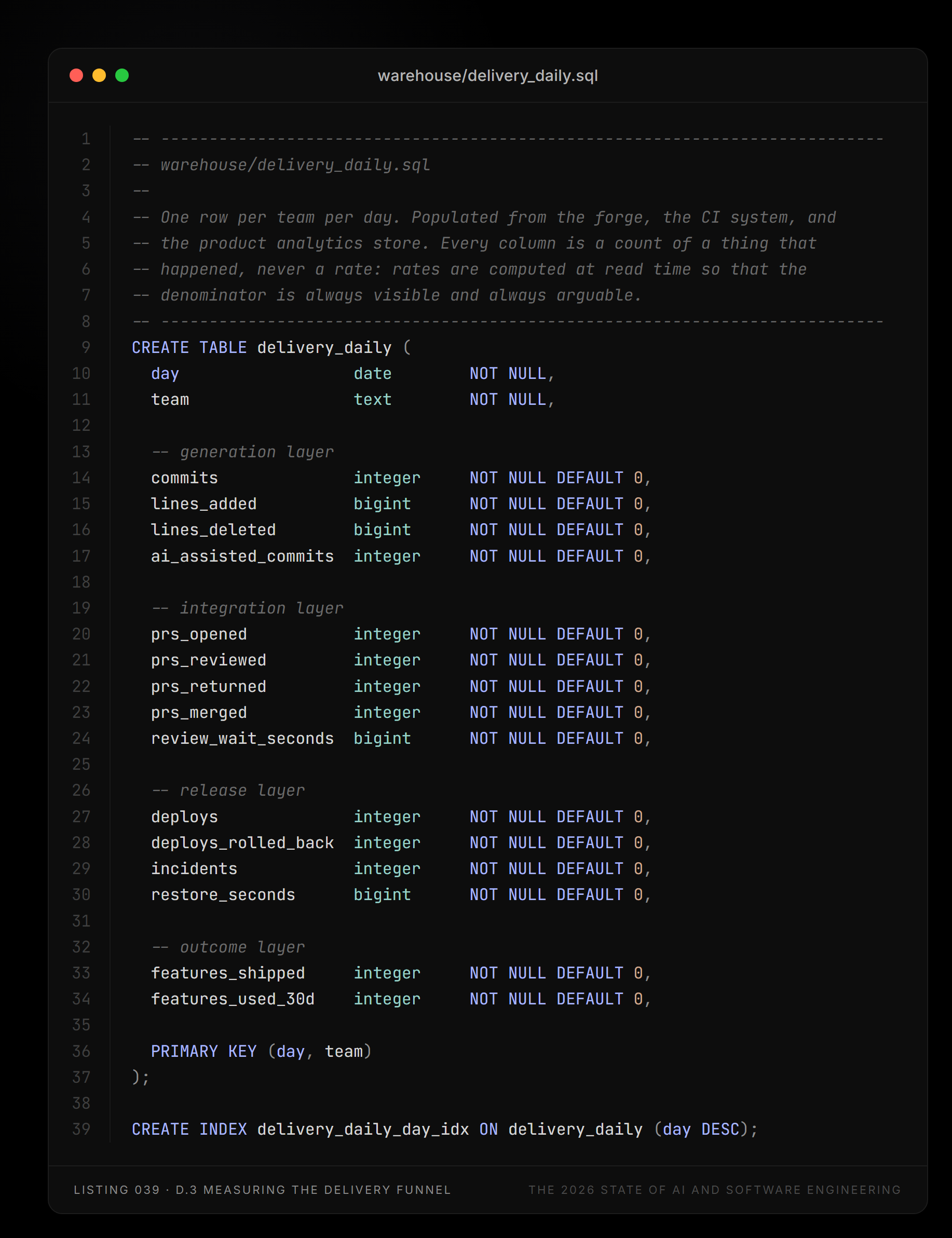The width and height of the screenshot is (952, 1238).
Task: Select the '-- outcome layer' comment
Action: coord(228,947)
